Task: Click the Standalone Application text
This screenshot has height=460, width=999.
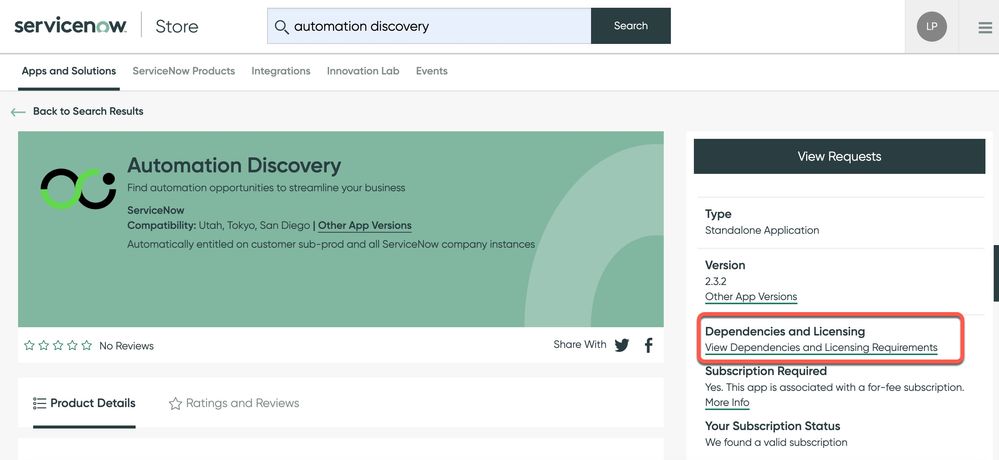Action: (x=762, y=231)
